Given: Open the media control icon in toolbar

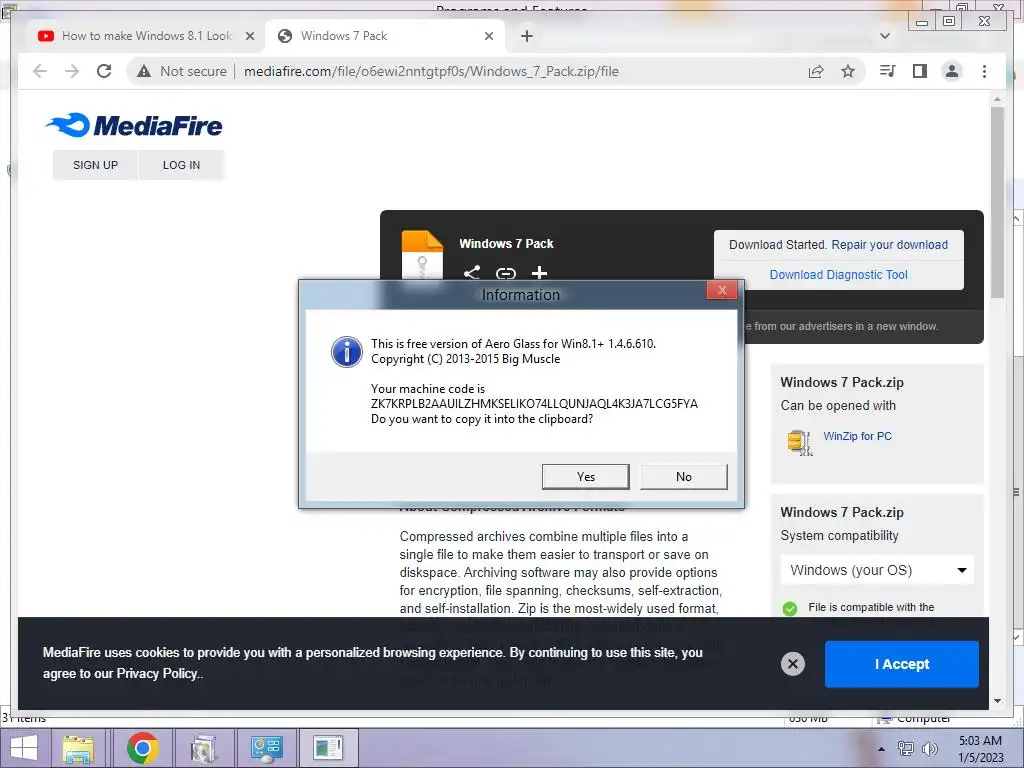Looking at the screenshot, I should coord(888,71).
